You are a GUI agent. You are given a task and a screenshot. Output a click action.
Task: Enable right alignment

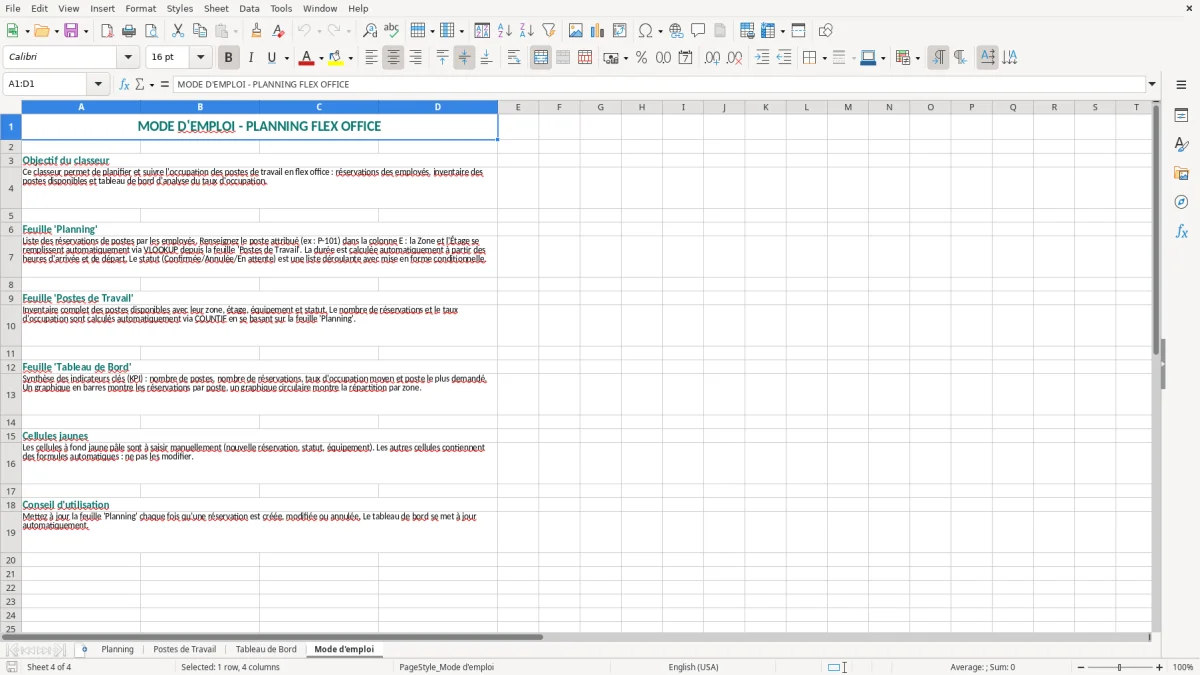pos(415,58)
